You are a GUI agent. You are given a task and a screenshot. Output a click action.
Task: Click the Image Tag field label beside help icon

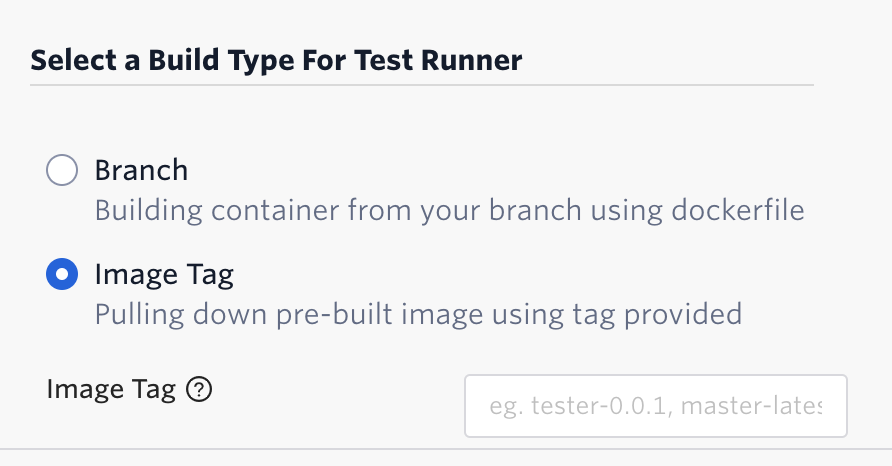(x=111, y=390)
